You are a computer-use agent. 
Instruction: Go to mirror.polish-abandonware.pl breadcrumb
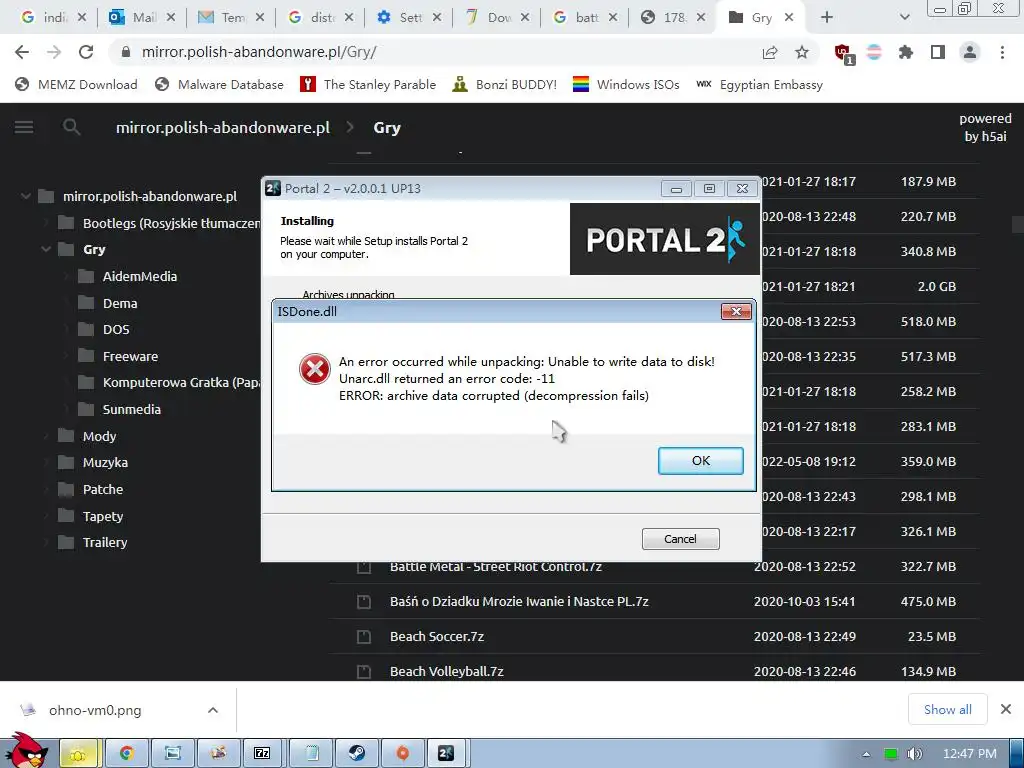(223, 127)
